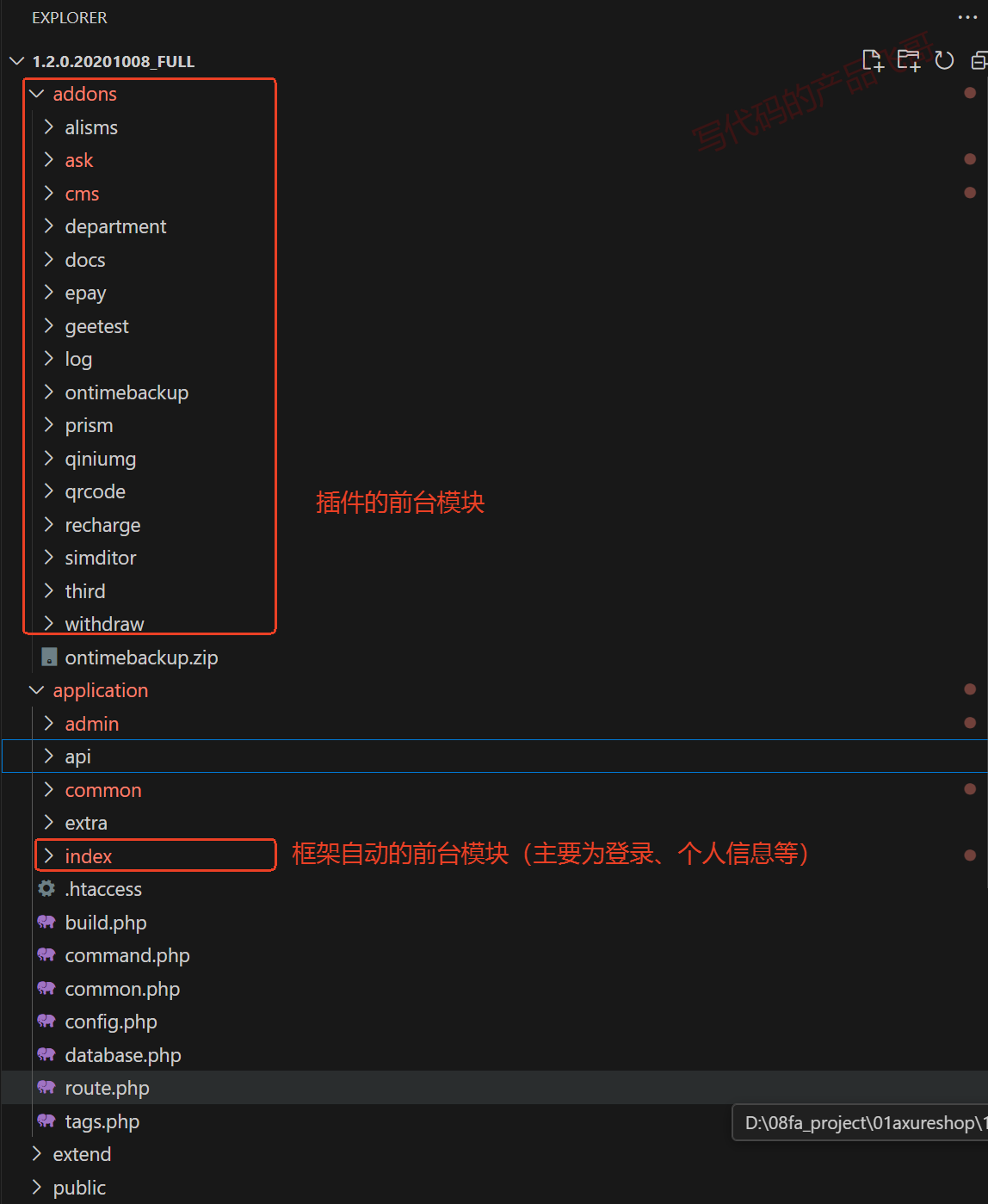Click the New Folder icon in Explorer header
Image resolution: width=988 pixels, height=1204 pixels.
909,60
